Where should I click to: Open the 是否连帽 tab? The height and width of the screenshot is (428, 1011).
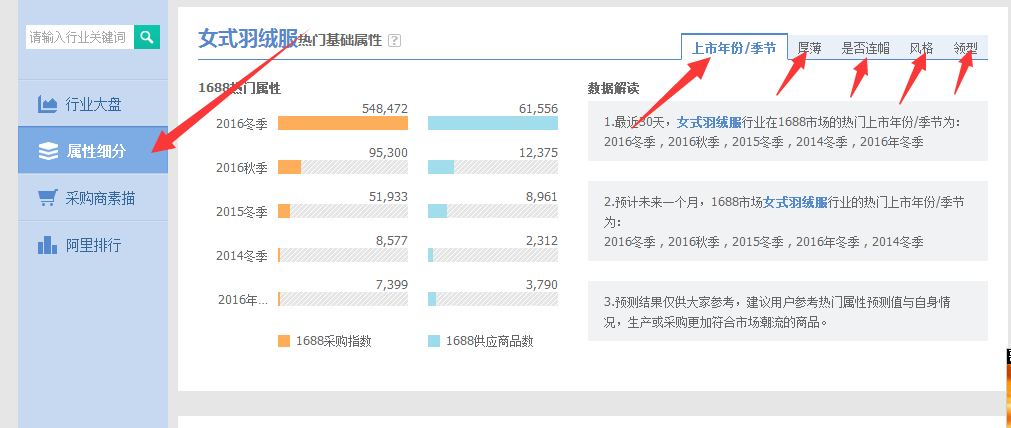click(866, 47)
